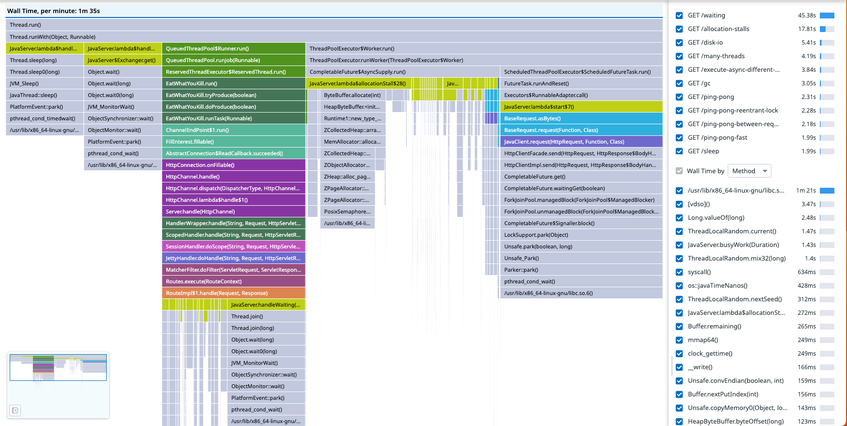Select the QueuedThreadPool$Runner.run() frame
Screen dimensions: 847x426
233,49
